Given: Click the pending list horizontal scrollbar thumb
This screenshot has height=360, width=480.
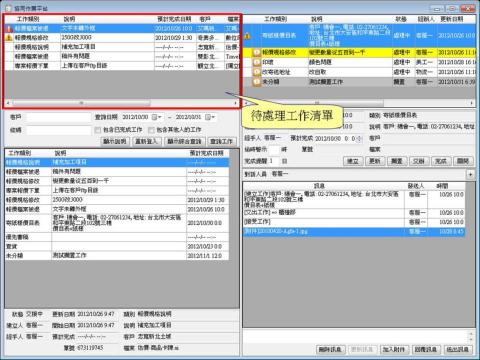Looking at the screenshot, I should point(81,103).
